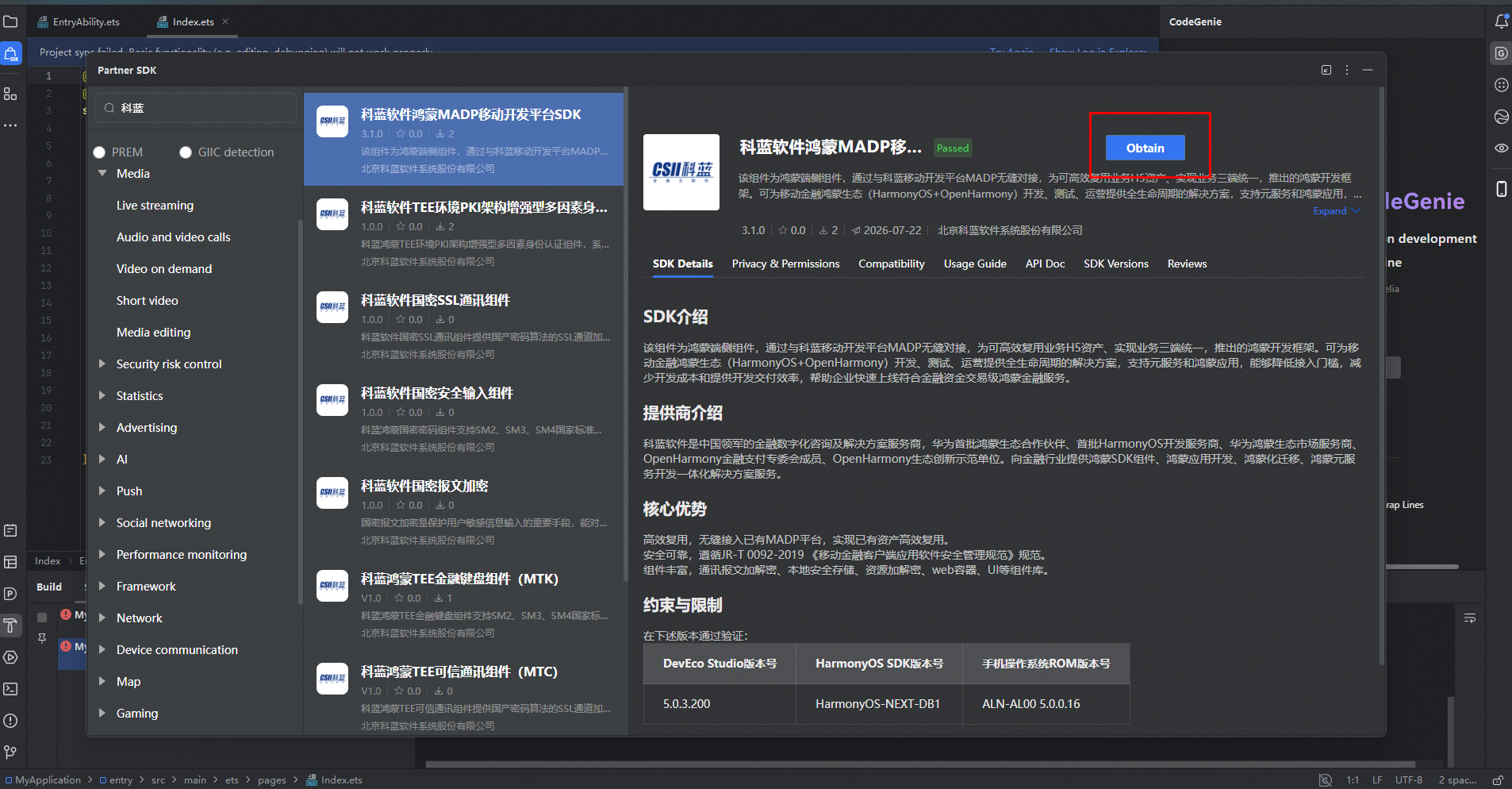The image size is (1512, 789).
Task: Select Video on demand item
Action: (x=164, y=268)
